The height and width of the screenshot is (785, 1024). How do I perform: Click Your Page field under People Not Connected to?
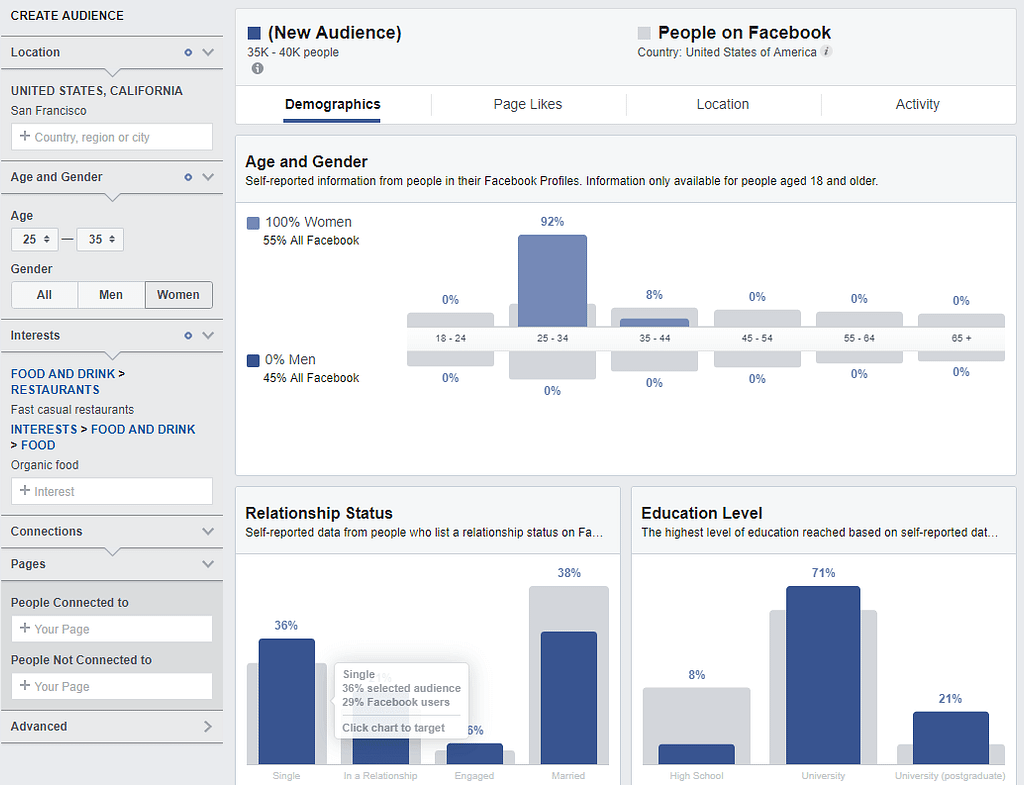pos(112,686)
